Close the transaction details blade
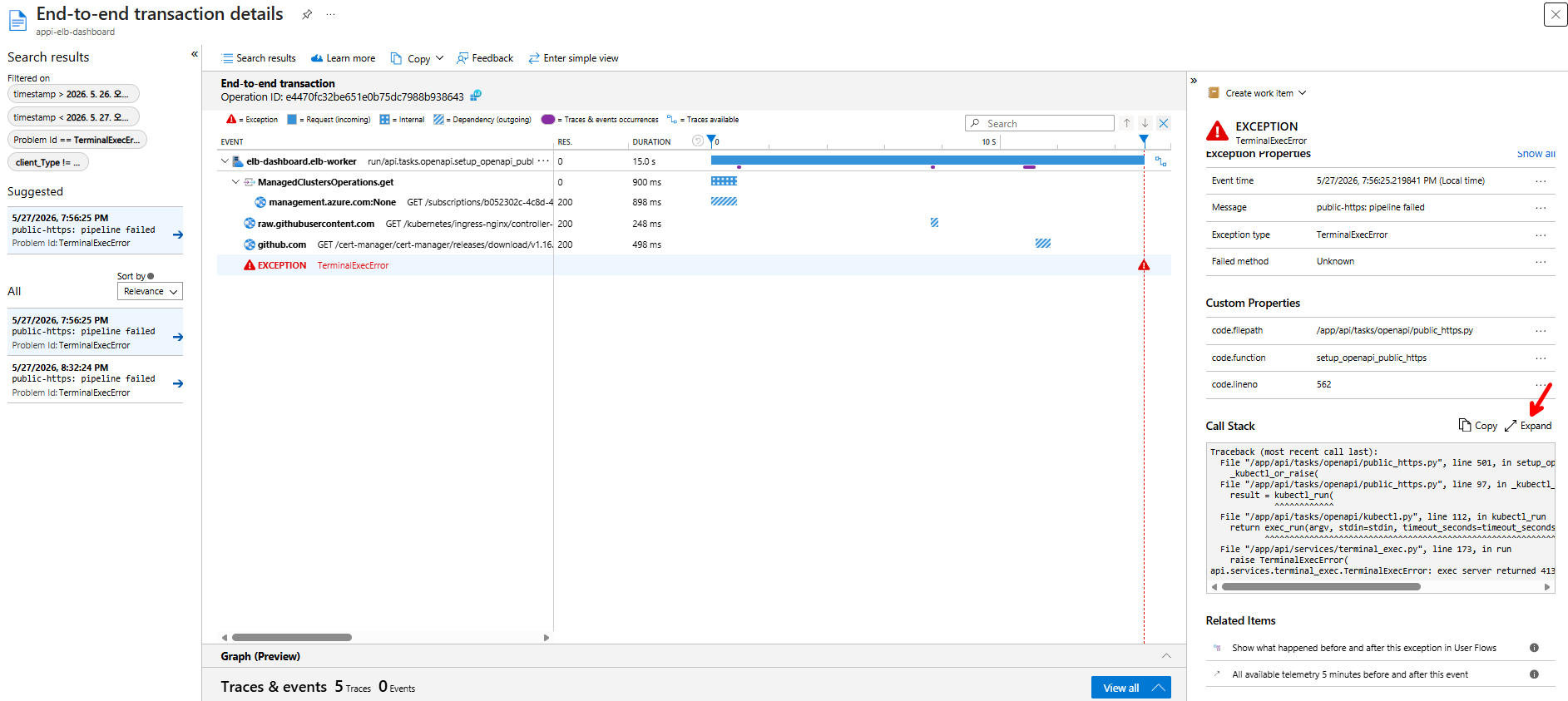 [1556, 14]
